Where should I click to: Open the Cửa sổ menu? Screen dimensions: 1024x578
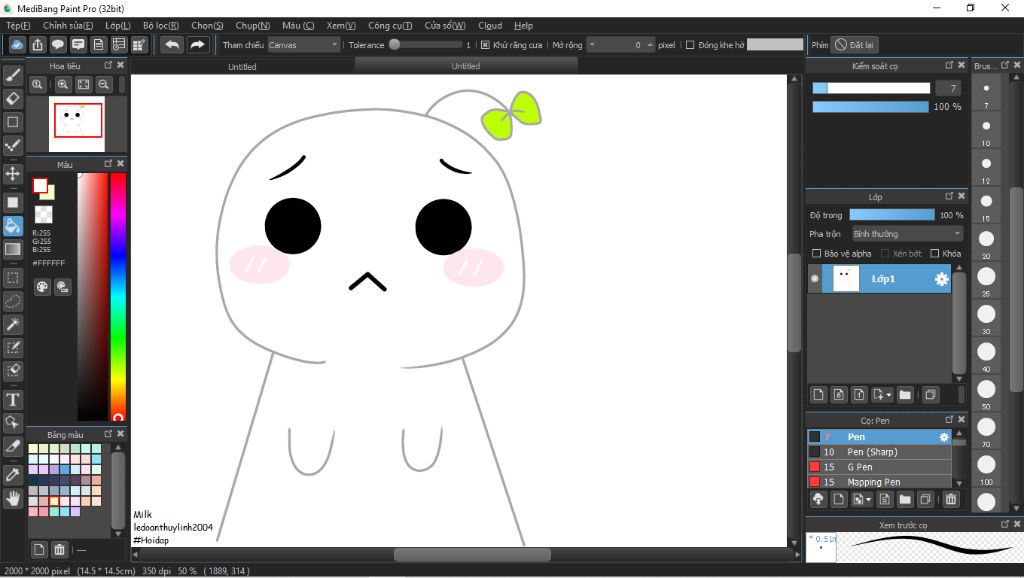[x=445, y=25]
